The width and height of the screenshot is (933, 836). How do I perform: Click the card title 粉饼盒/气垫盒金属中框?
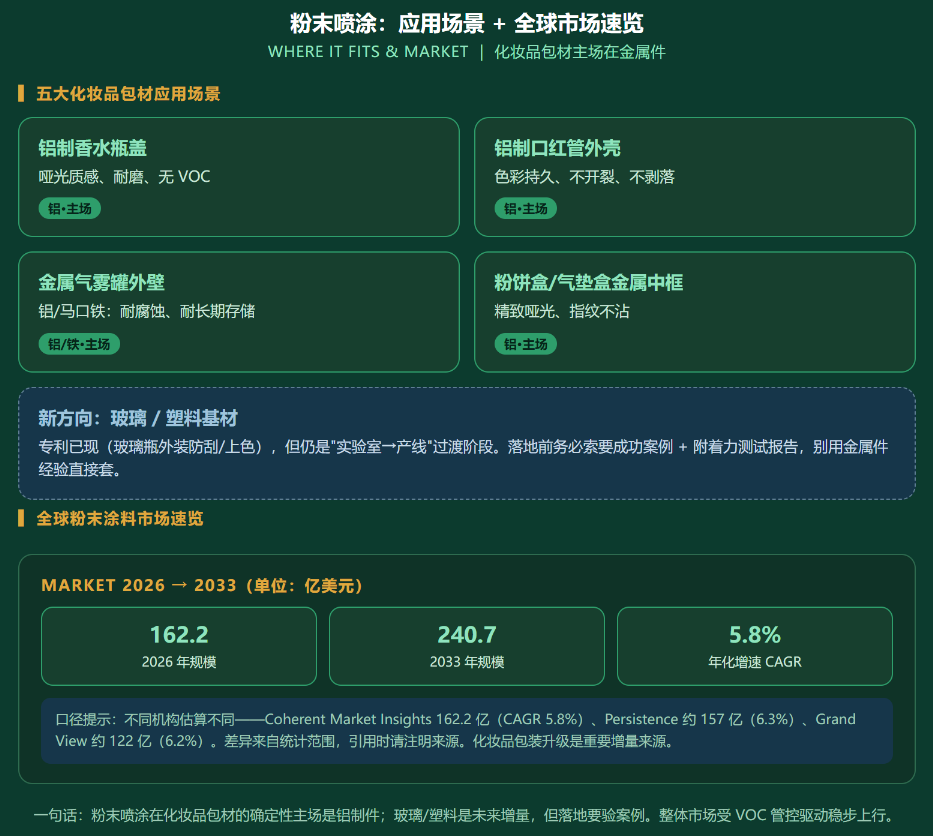588,283
